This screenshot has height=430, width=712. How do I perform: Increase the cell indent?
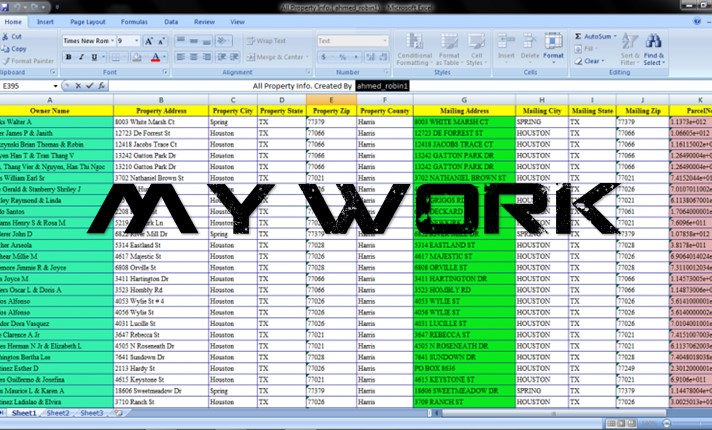(x=235, y=57)
